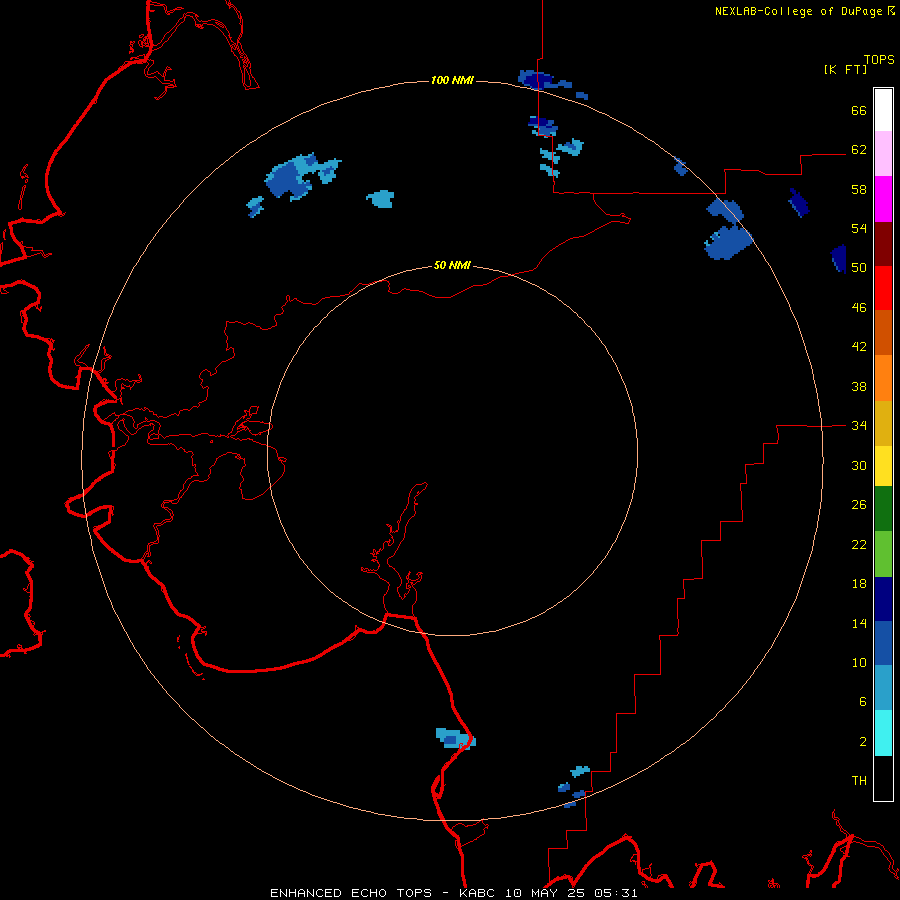Click the [K FT] units label
Viewport: 900px width, 900px height.
click(845, 70)
